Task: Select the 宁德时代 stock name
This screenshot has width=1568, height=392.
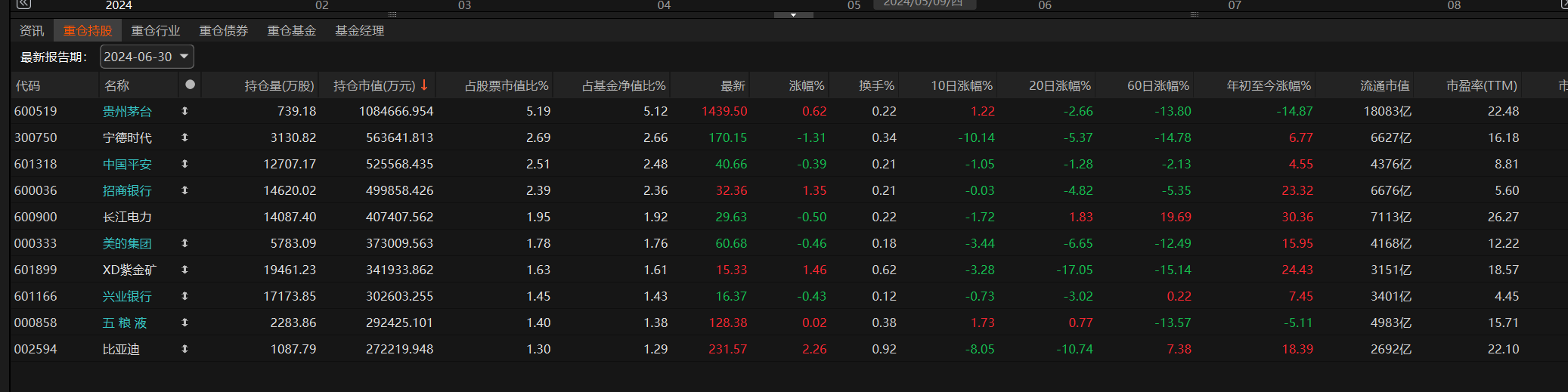Action: click(x=127, y=137)
